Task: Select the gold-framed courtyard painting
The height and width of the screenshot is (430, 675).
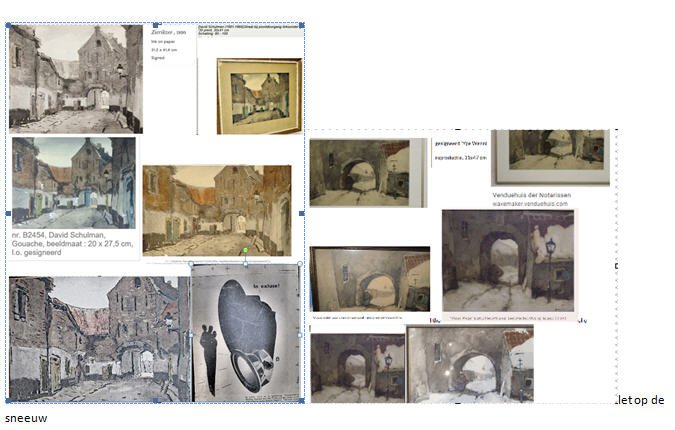Action: [x=259, y=95]
